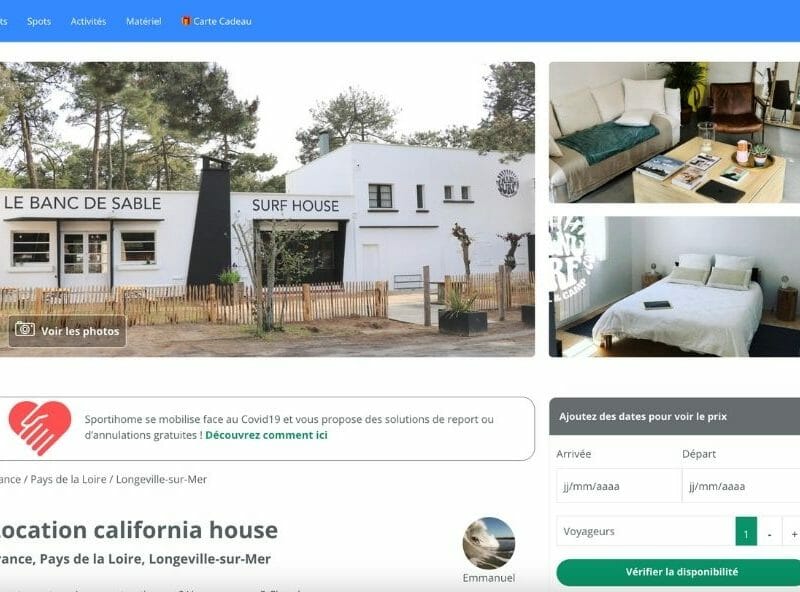Click Vérifier la disponibilité button
The image size is (800, 592).
681,572
